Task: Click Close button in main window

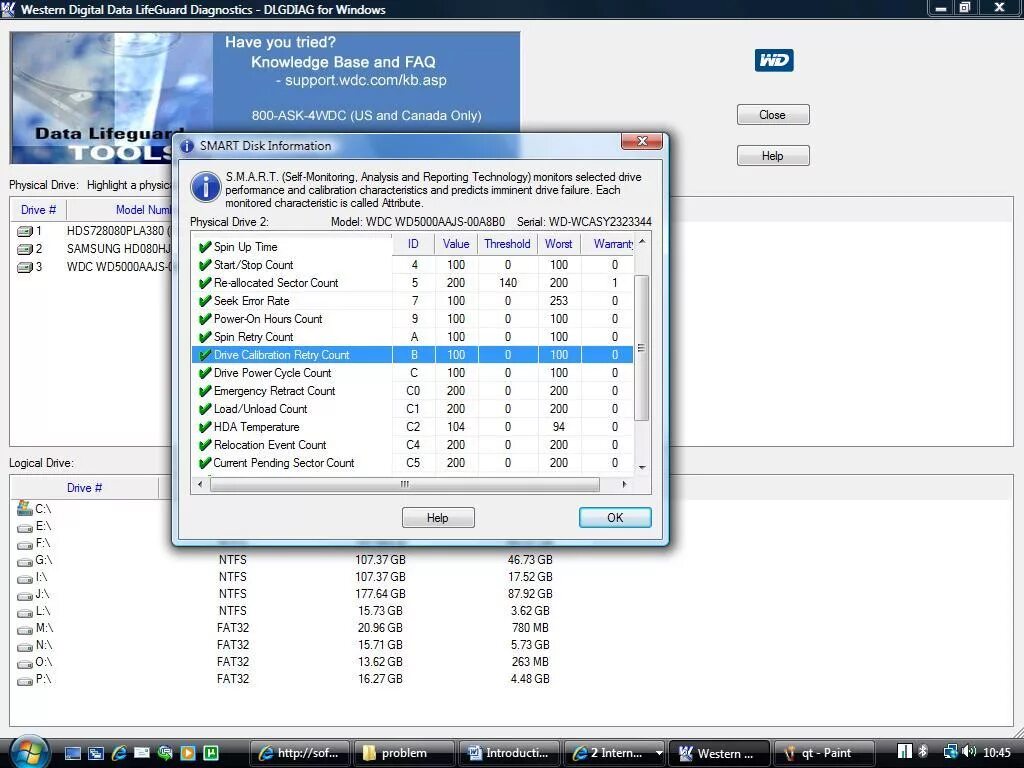Action: (x=773, y=115)
